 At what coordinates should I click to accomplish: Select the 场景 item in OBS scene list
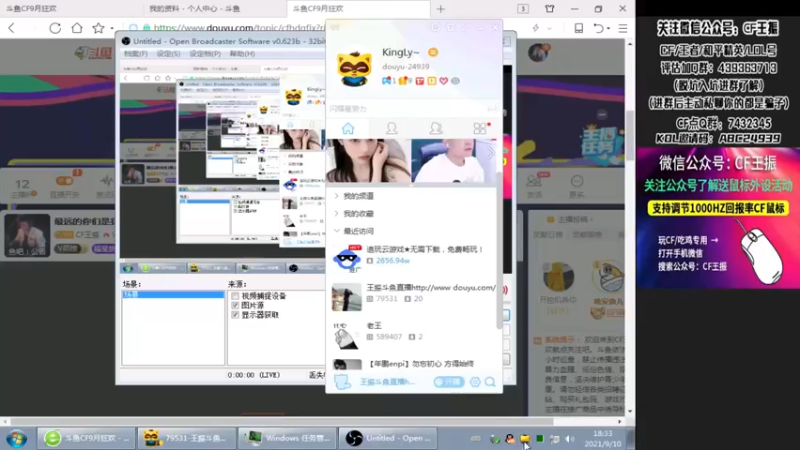pos(173,294)
